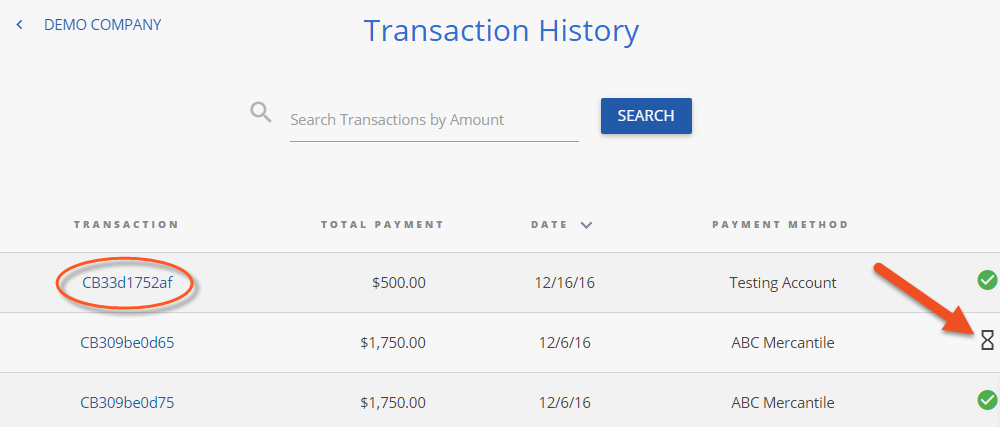Open transaction CB309be0d75
This screenshot has width=1000, height=427.
(127, 403)
